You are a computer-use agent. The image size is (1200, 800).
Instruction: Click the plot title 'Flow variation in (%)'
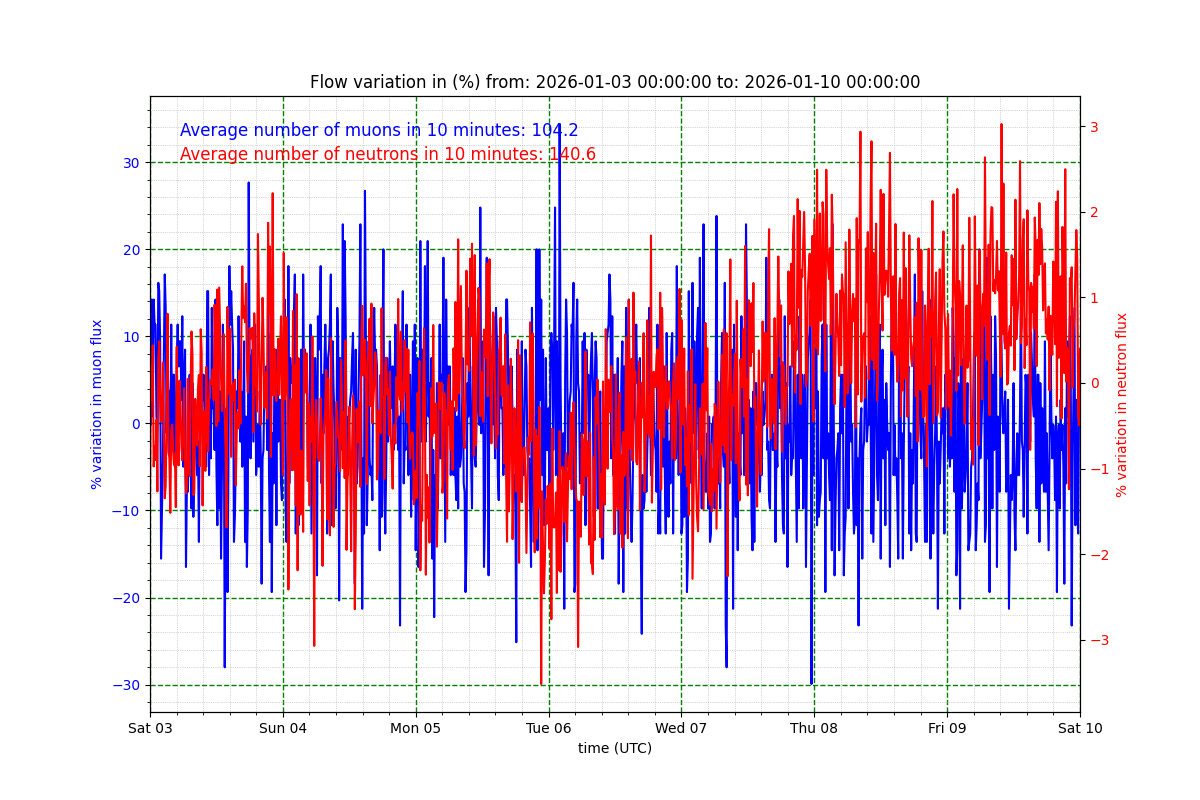[x=614, y=83]
